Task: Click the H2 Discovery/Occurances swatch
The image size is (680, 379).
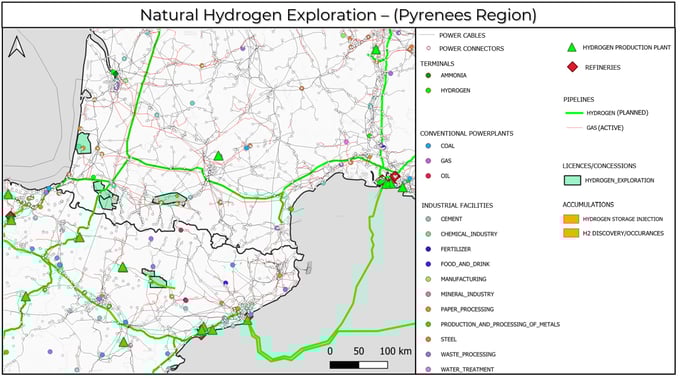Action: pos(571,233)
